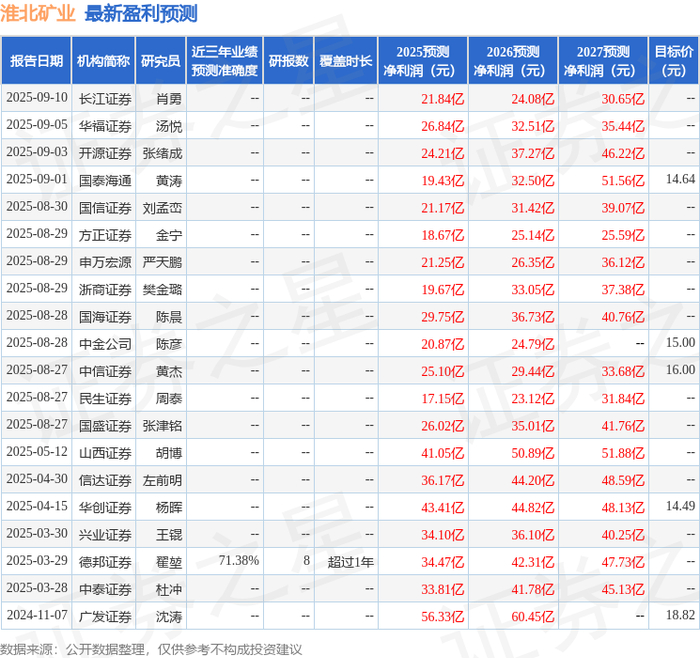Viewport: 700px width, 658px height.
Task: Click institution 浙商证券
Action: point(105,289)
